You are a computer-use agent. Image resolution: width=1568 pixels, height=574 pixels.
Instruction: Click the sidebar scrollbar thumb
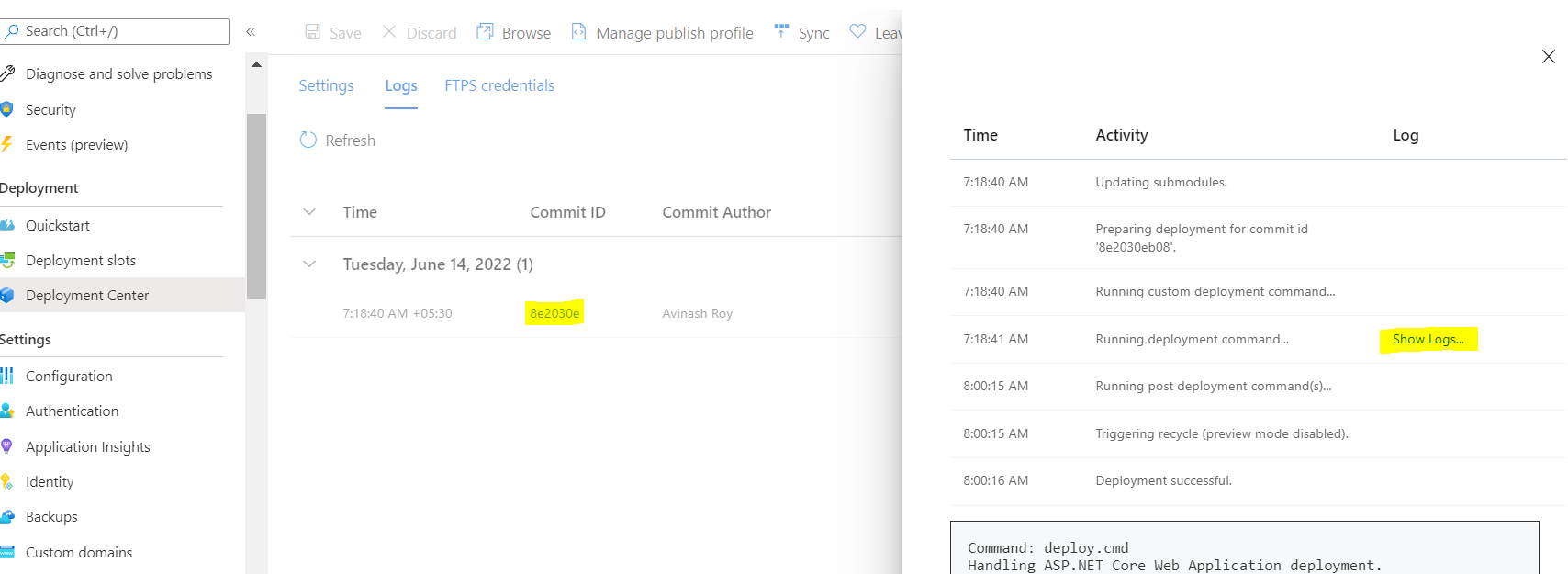[256, 206]
